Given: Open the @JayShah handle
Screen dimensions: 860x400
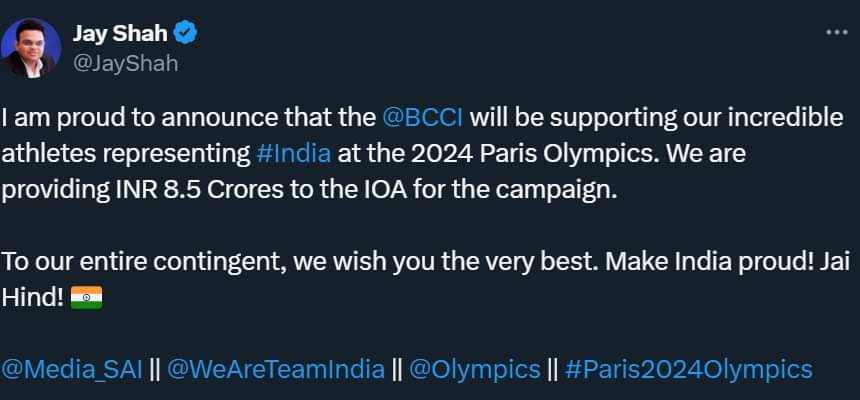Looking at the screenshot, I should tap(124, 62).
